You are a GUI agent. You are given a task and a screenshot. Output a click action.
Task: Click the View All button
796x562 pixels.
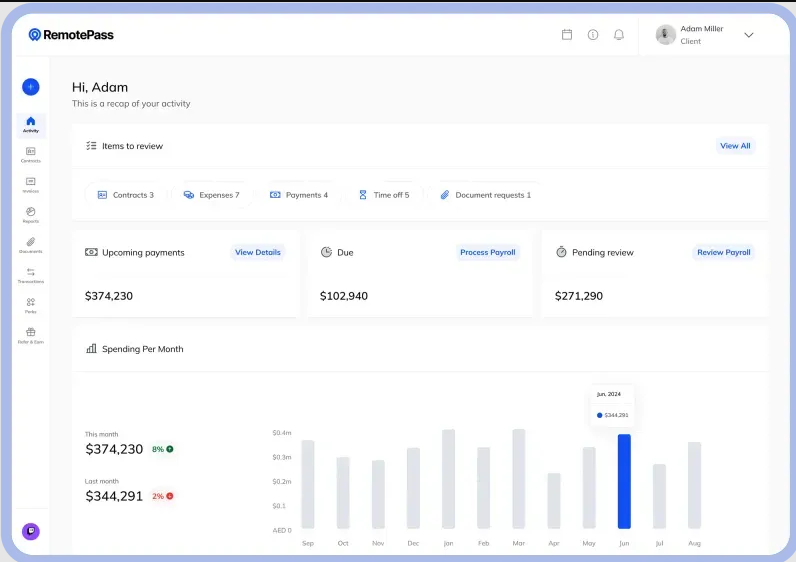[735, 146]
